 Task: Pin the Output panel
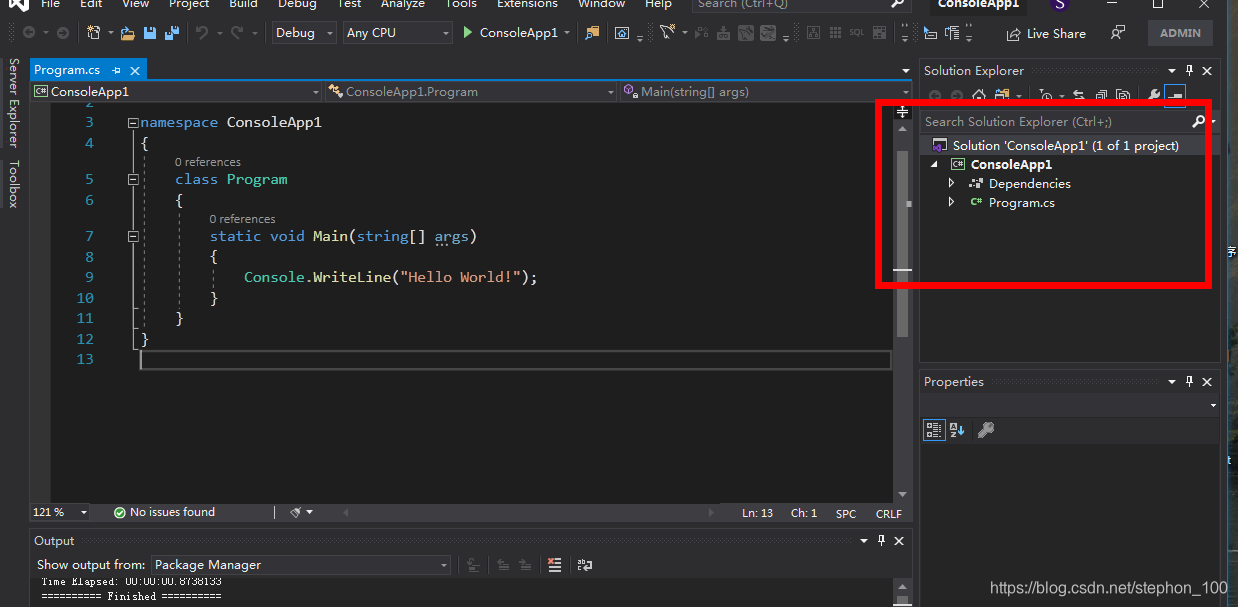pos(881,540)
